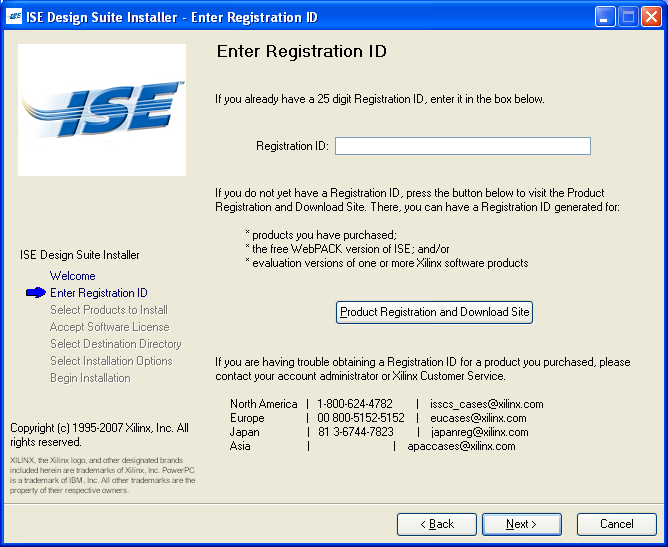Screen dimensions: 668x547
Task: Click the ISE installer title bar icon
Action: (x=15, y=17)
